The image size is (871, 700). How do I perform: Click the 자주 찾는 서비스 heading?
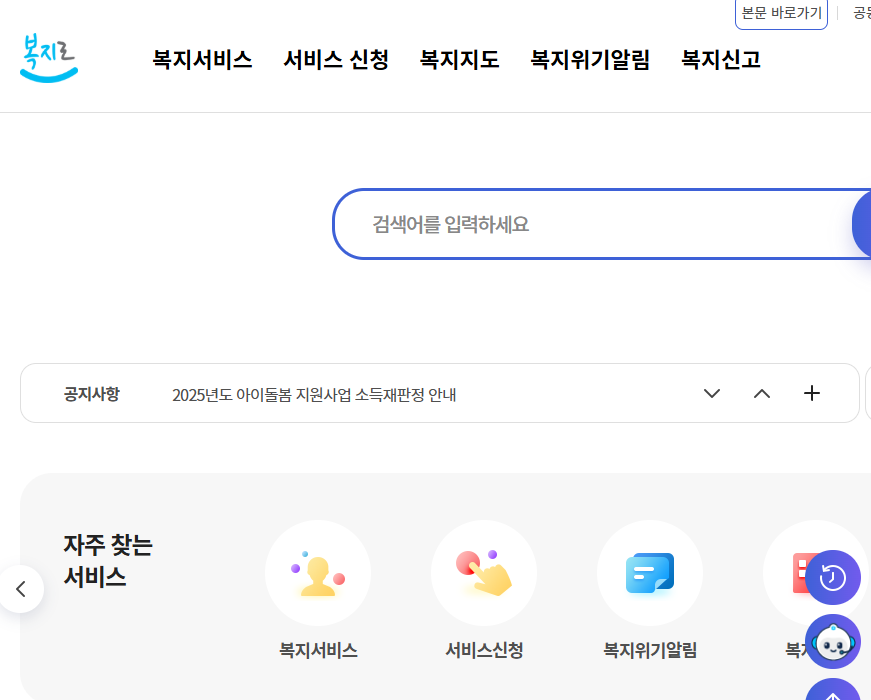coord(108,561)
